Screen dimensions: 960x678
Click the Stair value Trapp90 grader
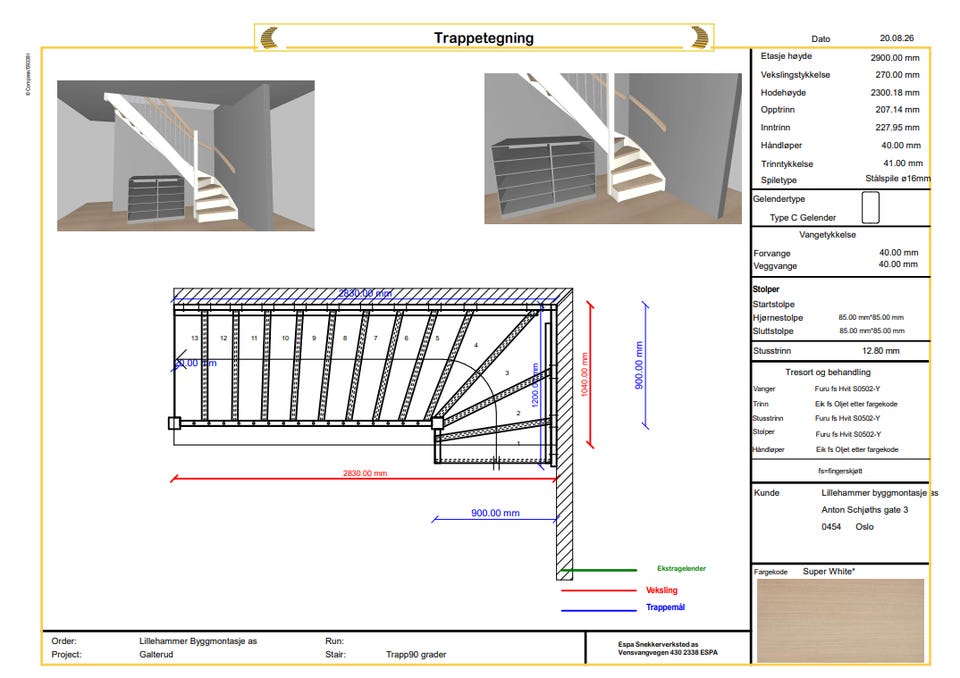416,655
